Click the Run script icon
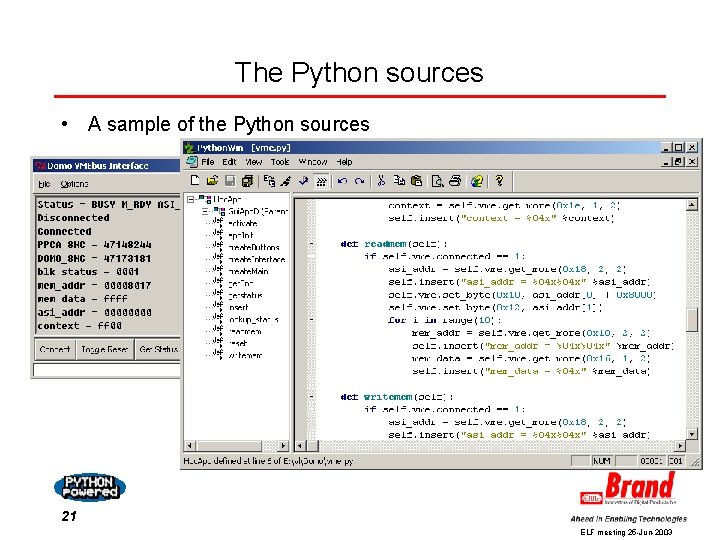Viewport: 720px width, 540px height. [x=286, y=181]
